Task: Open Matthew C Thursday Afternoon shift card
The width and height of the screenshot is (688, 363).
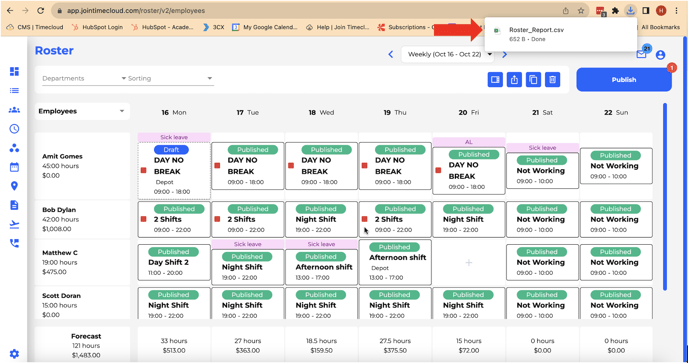Action: coord(395,262)
